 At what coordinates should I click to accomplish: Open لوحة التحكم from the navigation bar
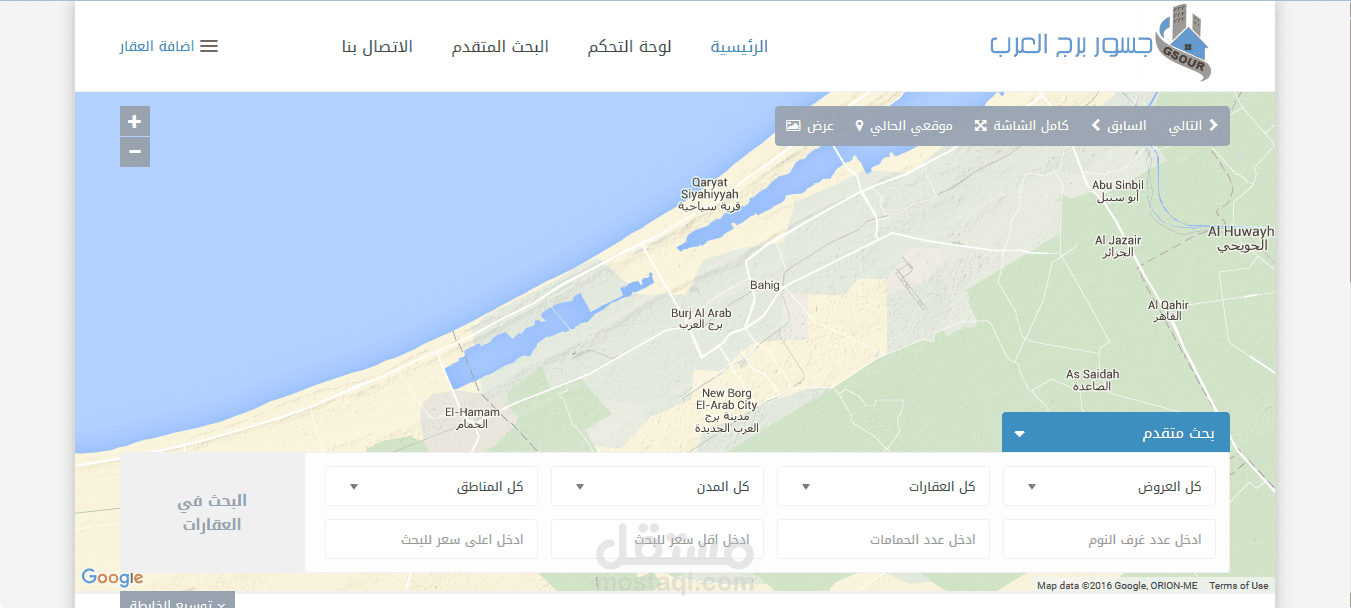pyautogui.click(x=629, y=46)
